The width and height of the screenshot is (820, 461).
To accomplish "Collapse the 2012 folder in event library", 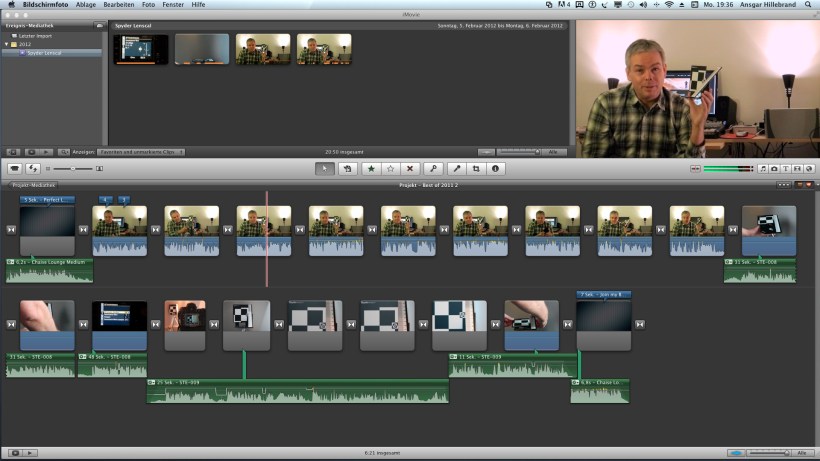I will pos(7,44).
